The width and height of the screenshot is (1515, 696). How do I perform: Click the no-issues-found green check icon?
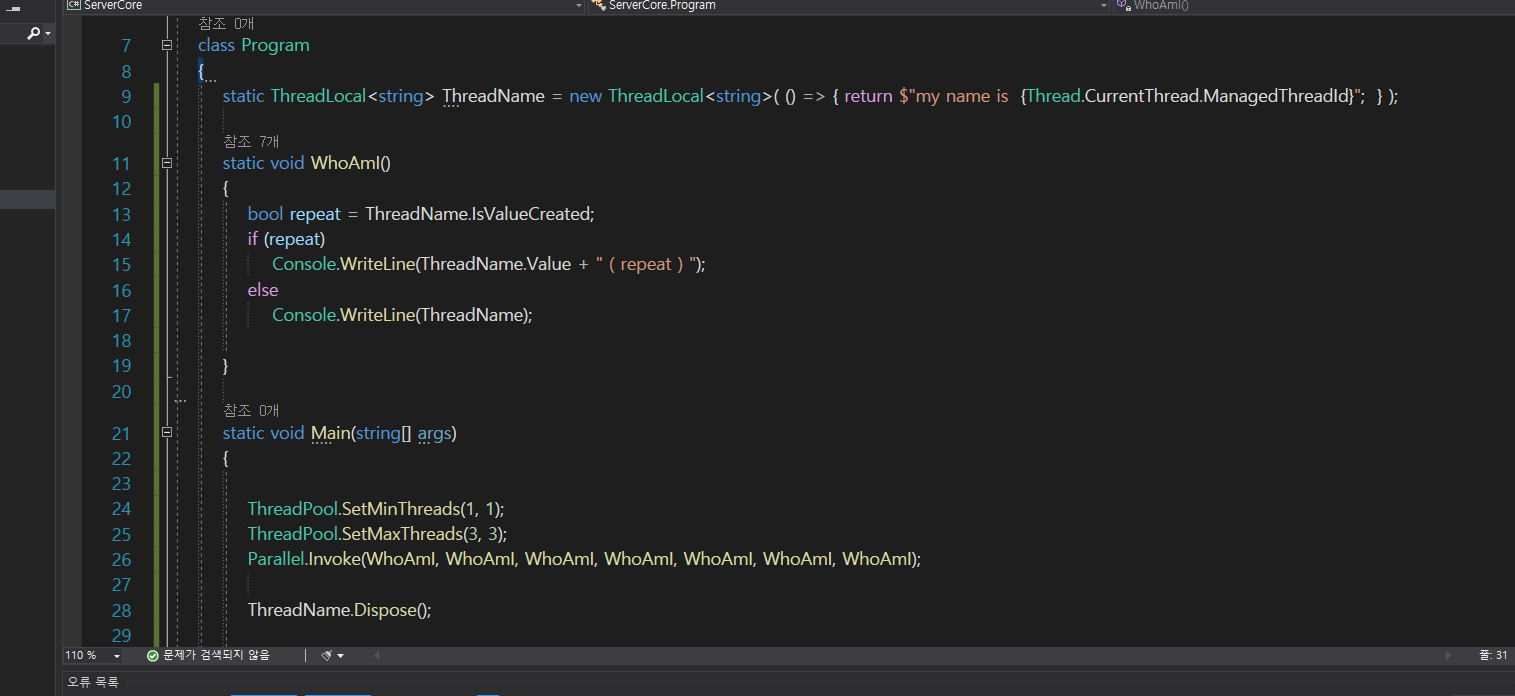[153, 656]
